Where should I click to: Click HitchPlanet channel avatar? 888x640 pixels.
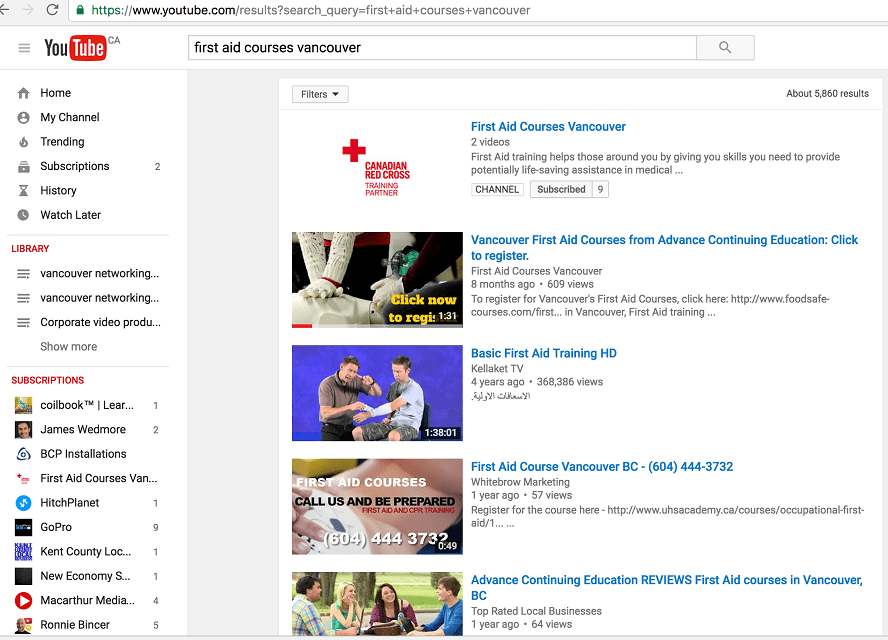[x=23, y=502]
